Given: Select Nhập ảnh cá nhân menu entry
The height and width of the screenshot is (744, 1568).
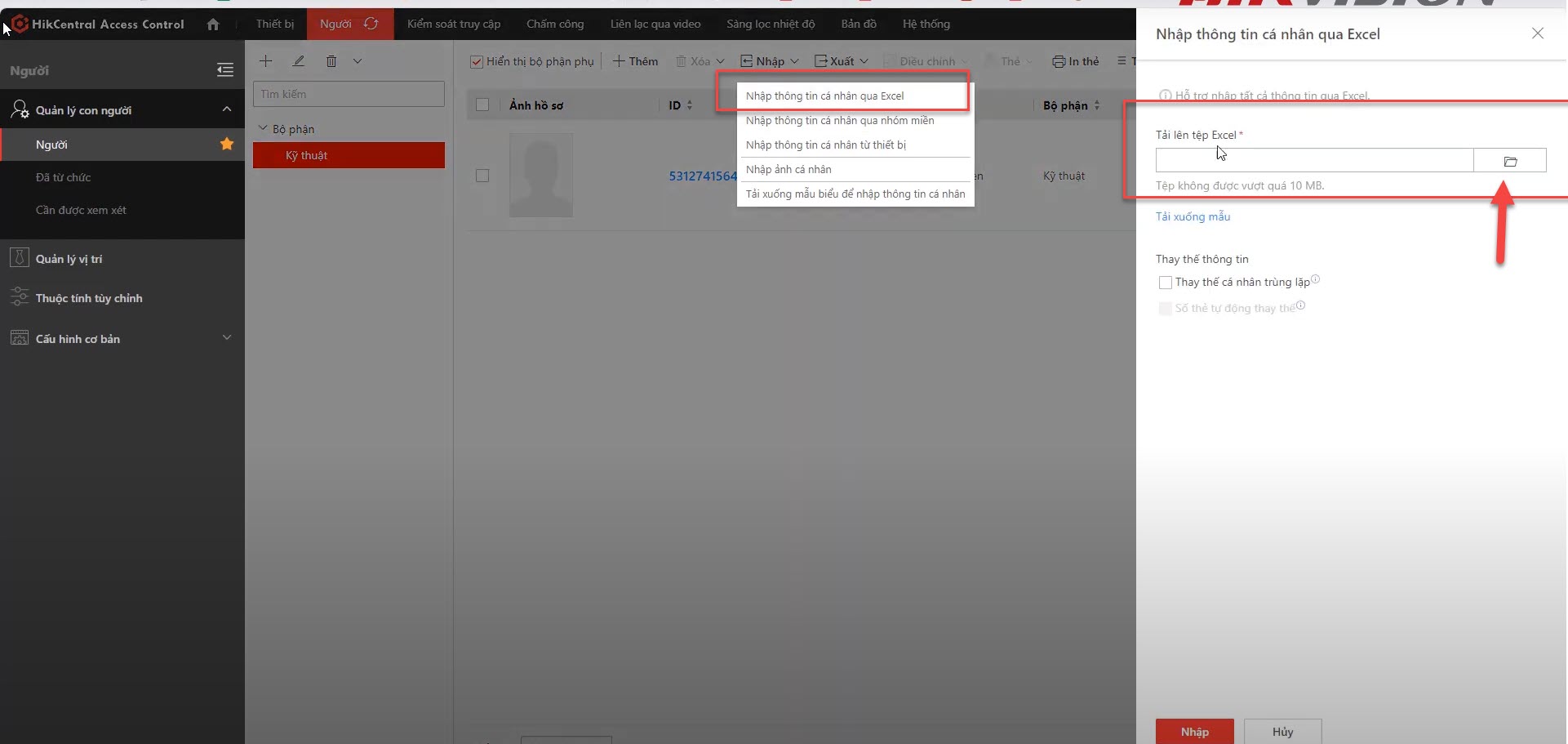Looking at the screenshot, I should coord(788,169).
